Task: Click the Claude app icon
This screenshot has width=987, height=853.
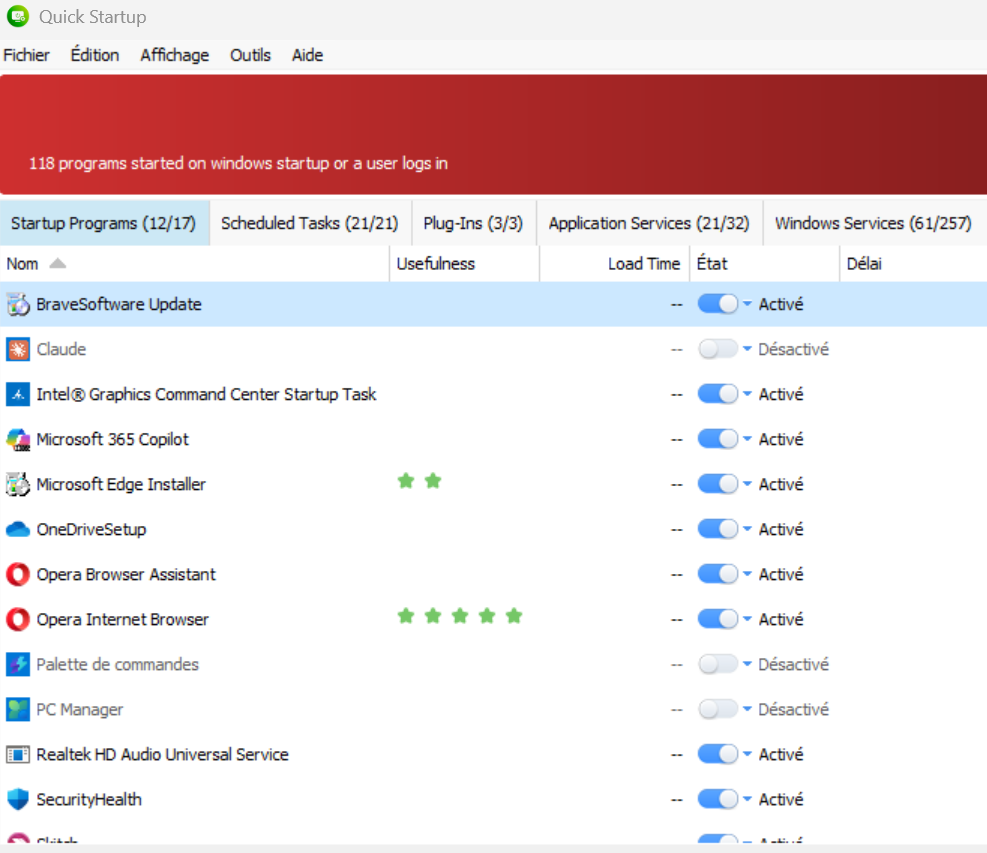Action: (x=18, y=349)
